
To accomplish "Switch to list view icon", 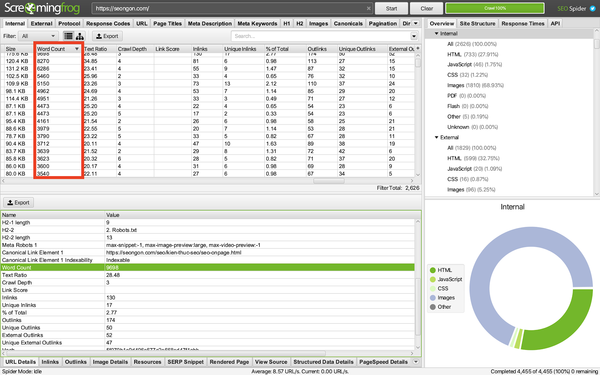I will [x=68, y=36].
